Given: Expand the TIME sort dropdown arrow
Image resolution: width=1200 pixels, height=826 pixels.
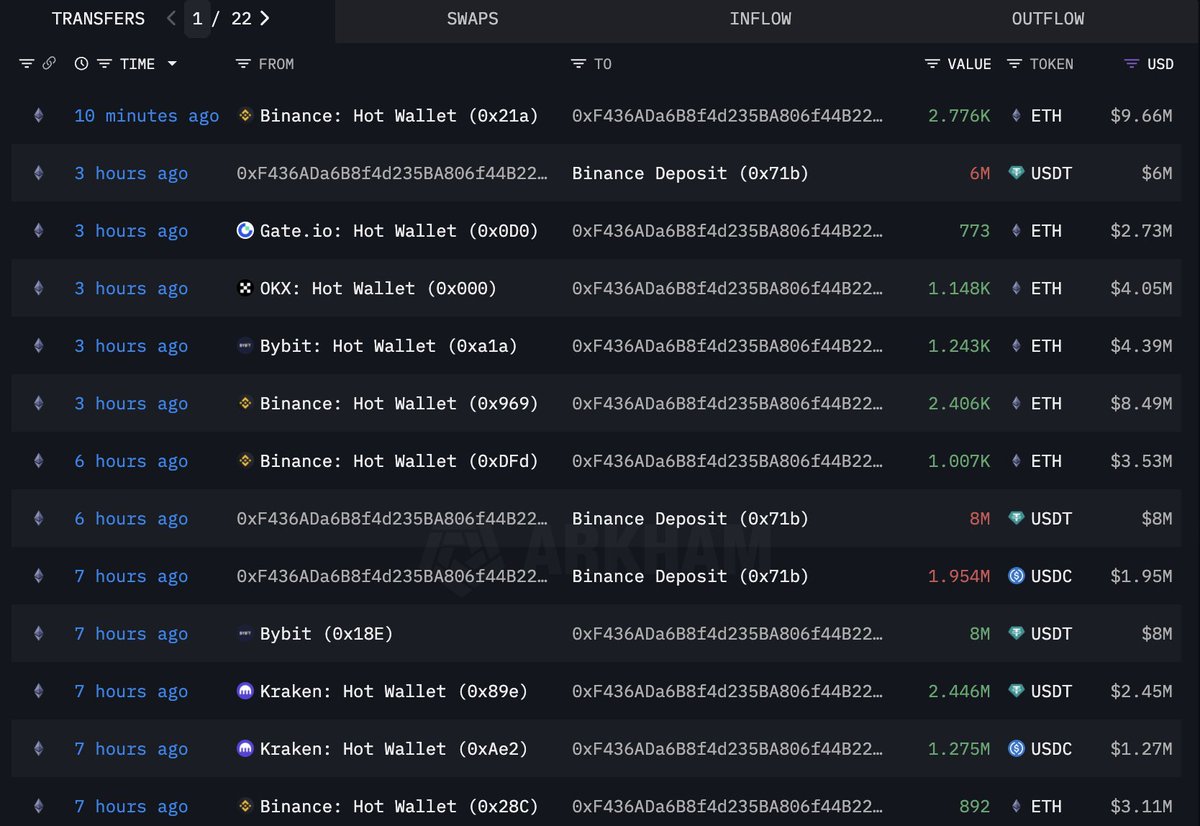Looking at the screenshot, I should (x=172, y=64).
